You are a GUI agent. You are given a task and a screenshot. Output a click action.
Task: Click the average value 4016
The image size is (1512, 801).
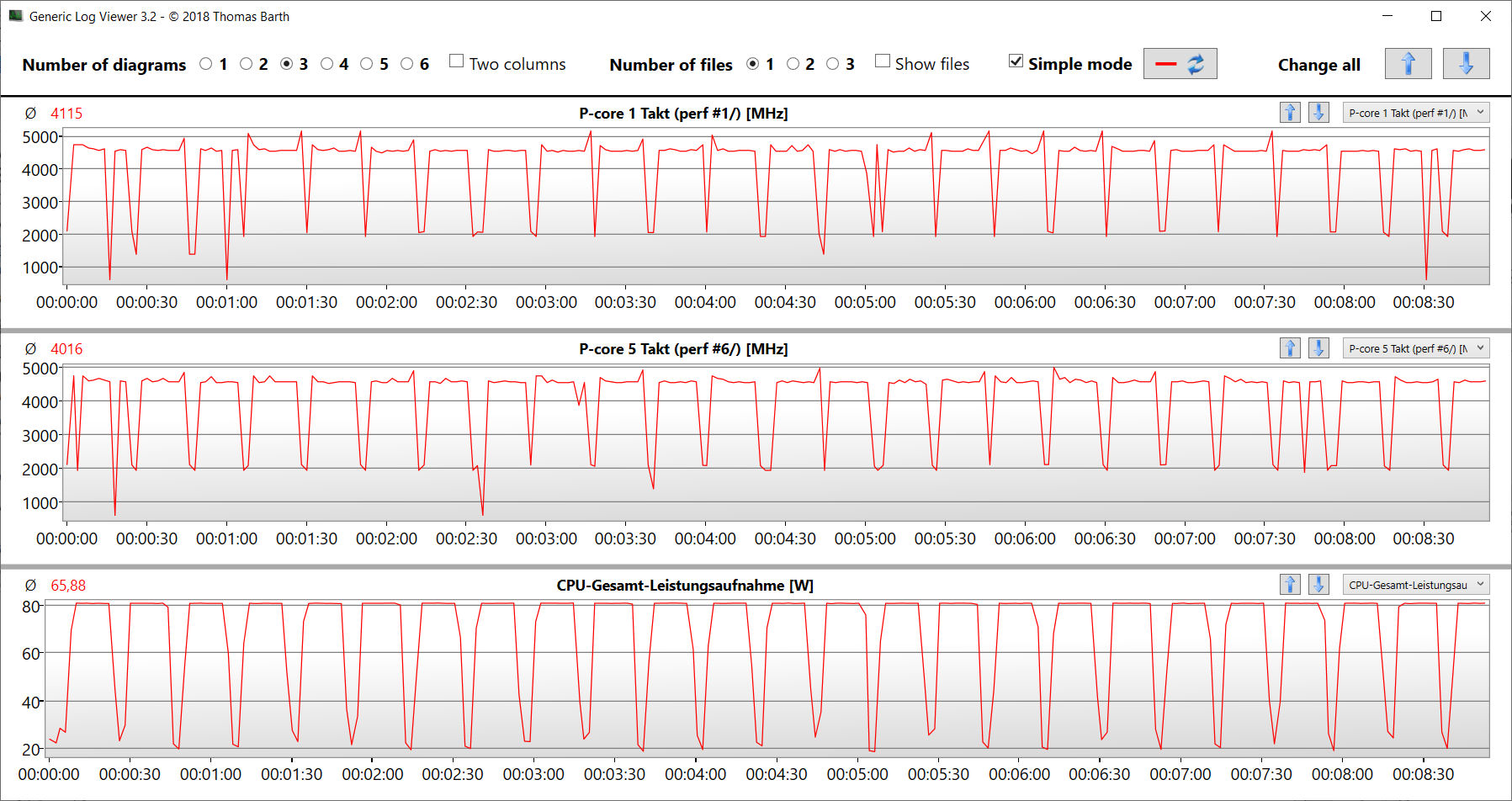(66, 349)
